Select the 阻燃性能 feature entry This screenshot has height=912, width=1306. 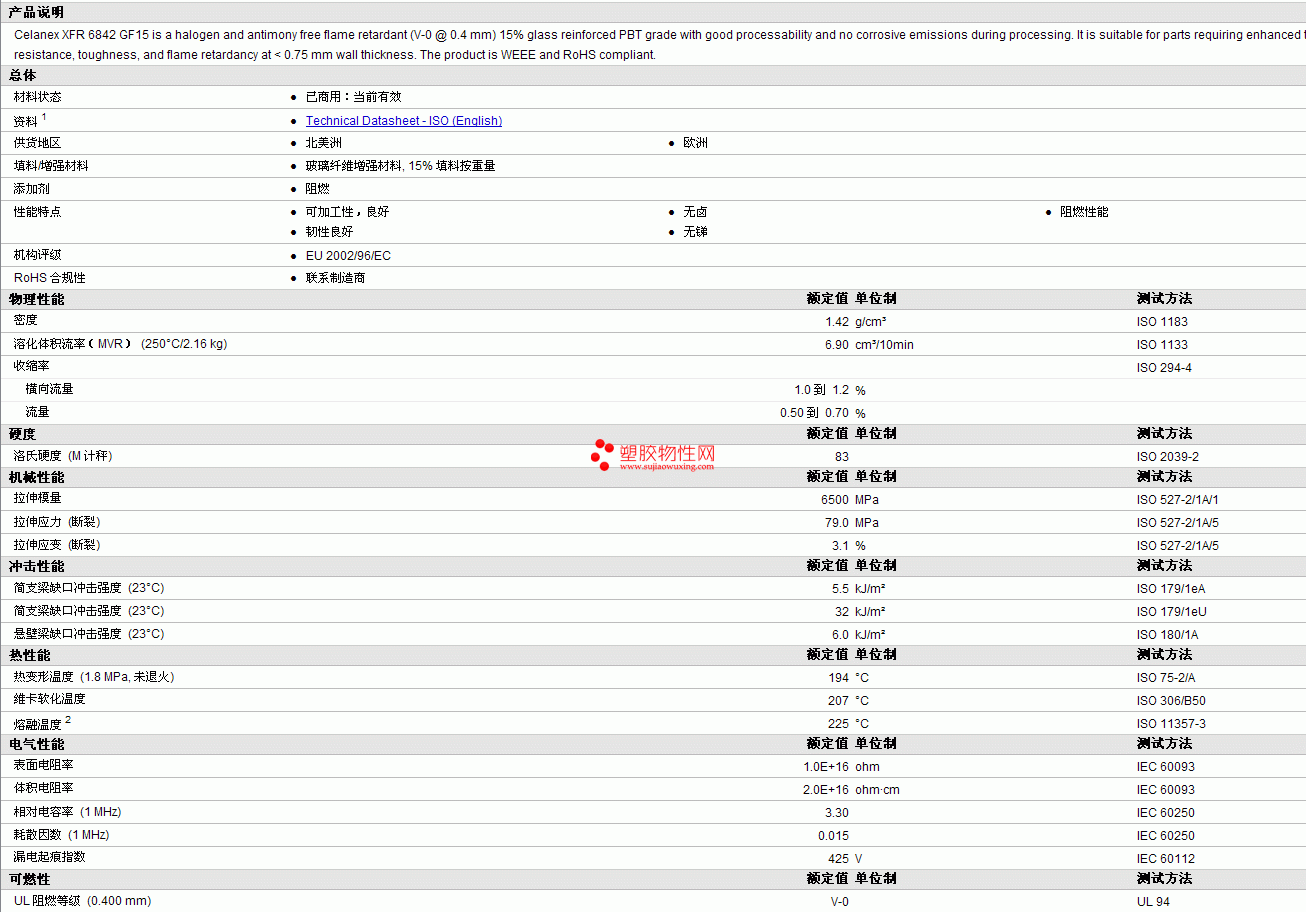point(1084,212)
